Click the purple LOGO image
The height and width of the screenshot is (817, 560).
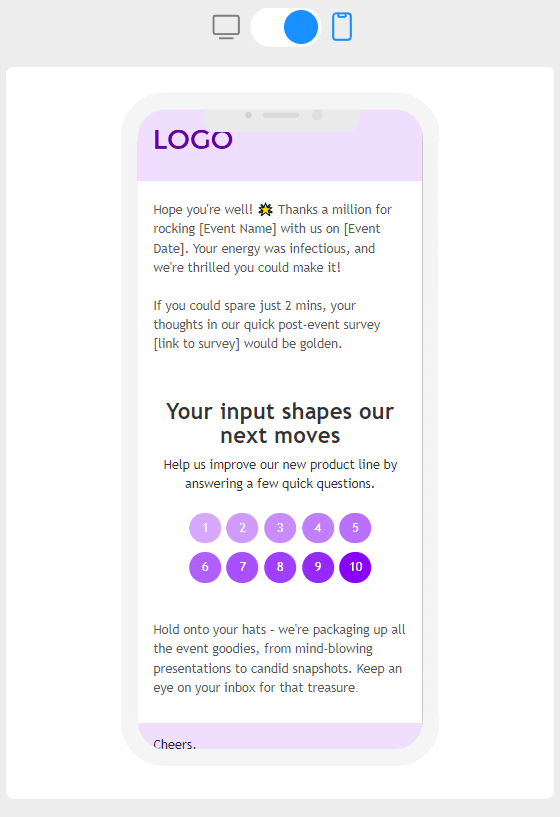coord(193,139)
